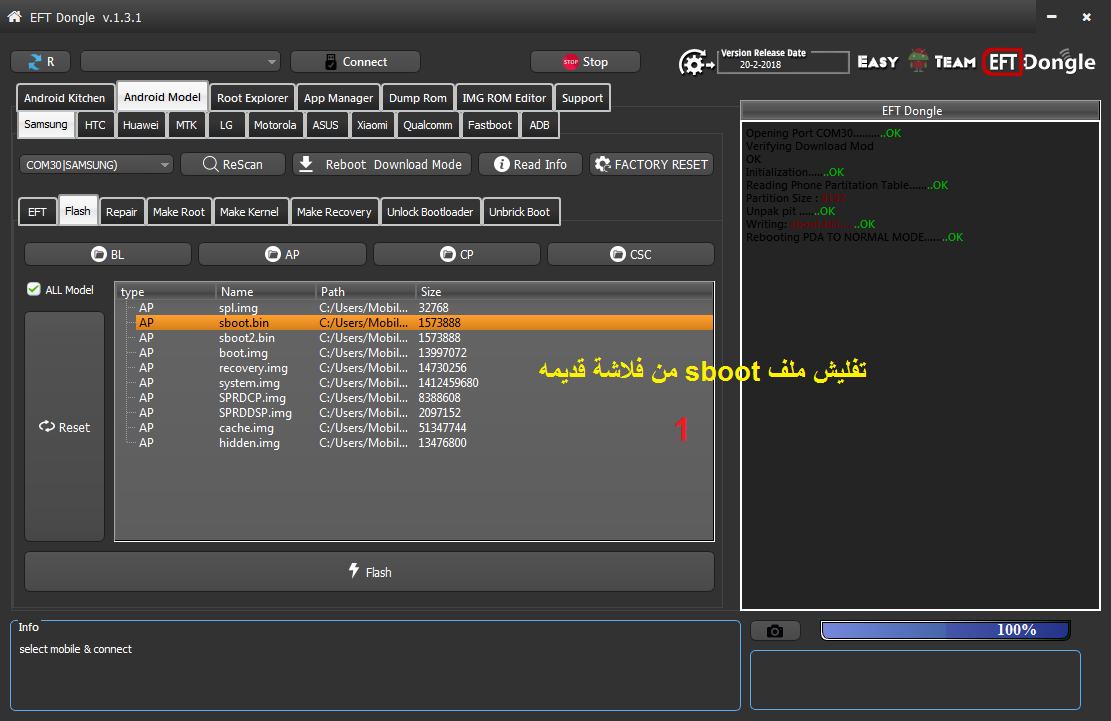This screenshot has height=721, width=1111.
Task: Open the Make Recovery sub-tab
Action: pos(334,212)
